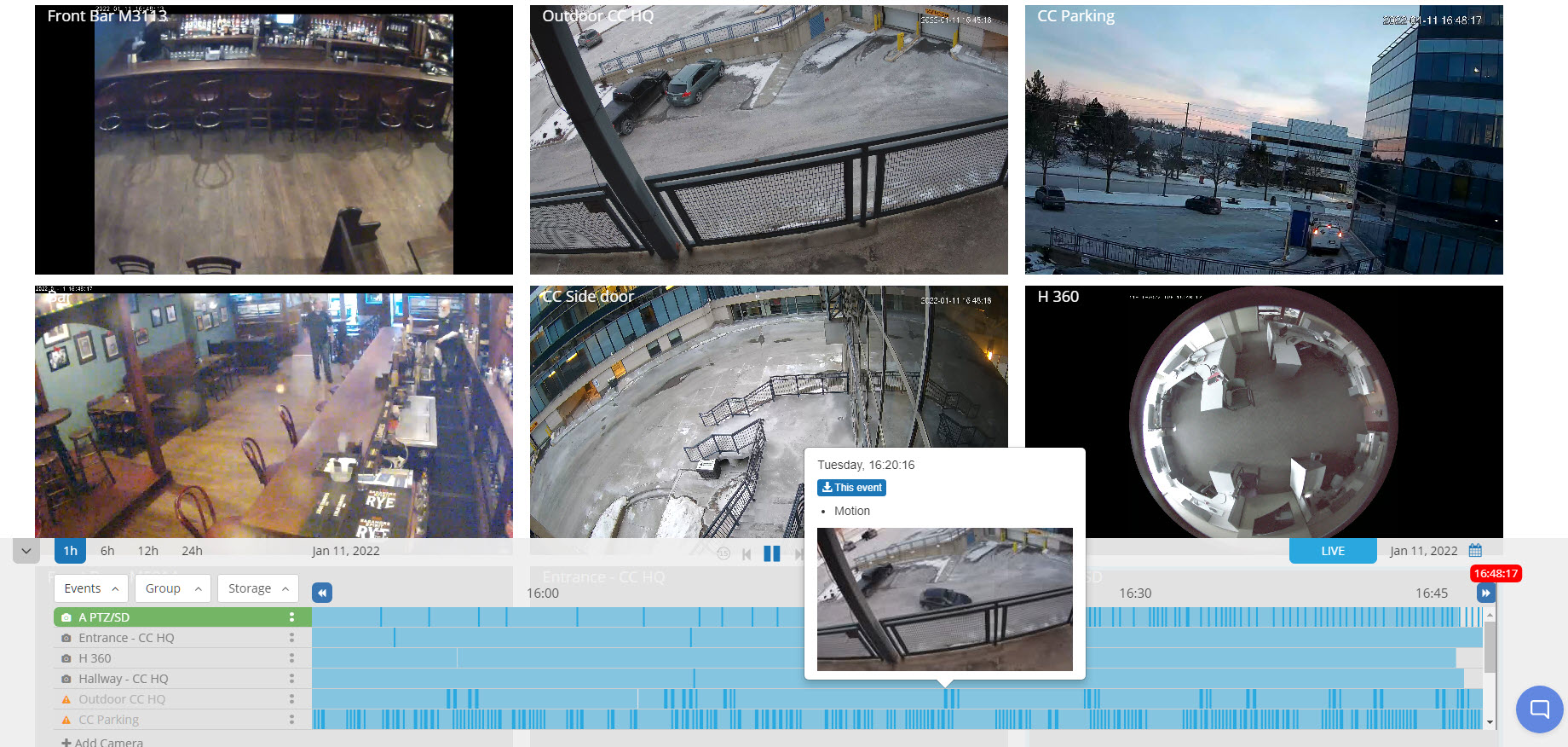Click the timeline scrollbar up arrow

(x=1490, y=614)
